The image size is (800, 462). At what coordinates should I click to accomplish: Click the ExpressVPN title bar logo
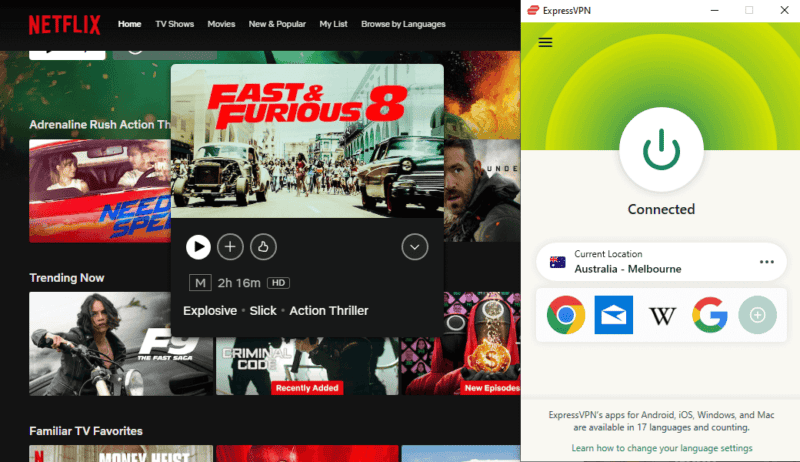pyautogui.click(x=533, y=10)
